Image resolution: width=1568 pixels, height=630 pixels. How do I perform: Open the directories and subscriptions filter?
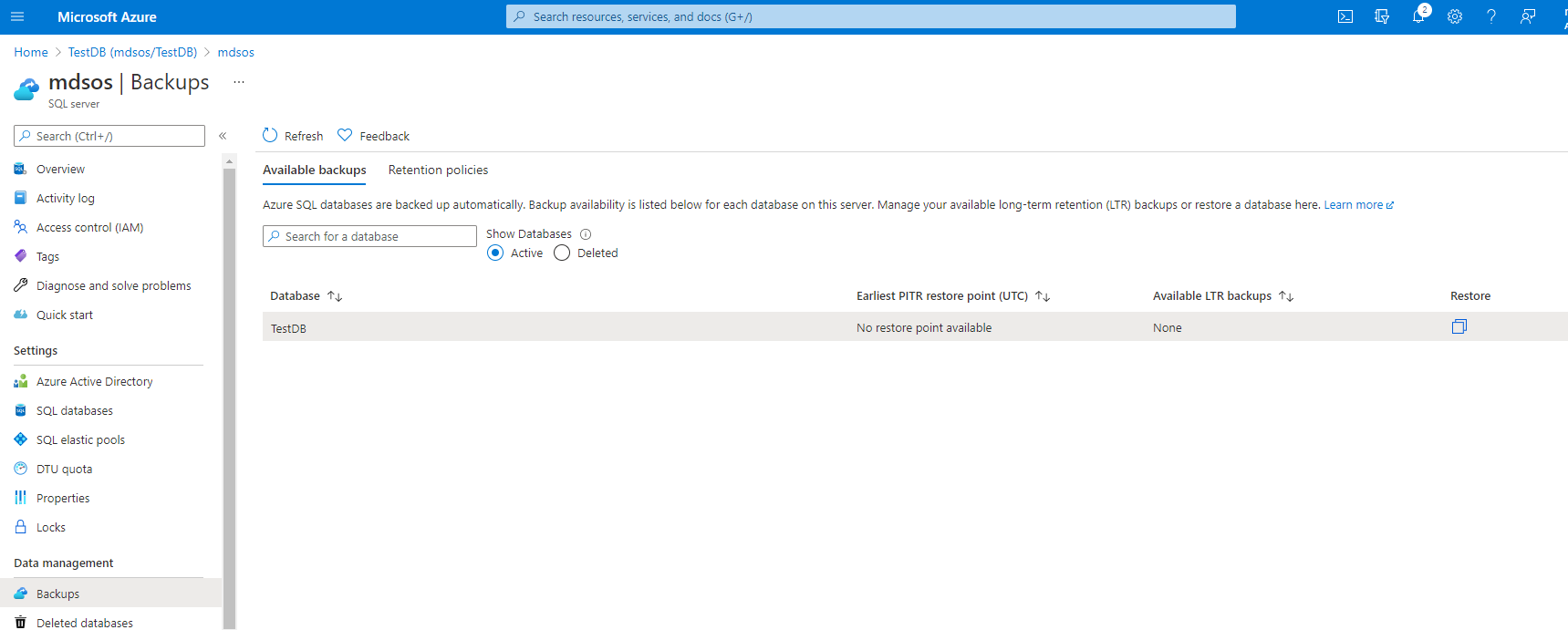pyautogui.click(x=1382, y=16)
